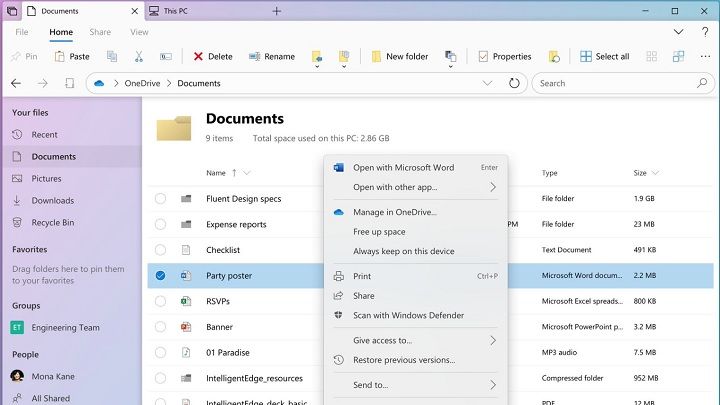720x405 pixels.
Task: Go back using the back arrow
Action: (16, 84)
